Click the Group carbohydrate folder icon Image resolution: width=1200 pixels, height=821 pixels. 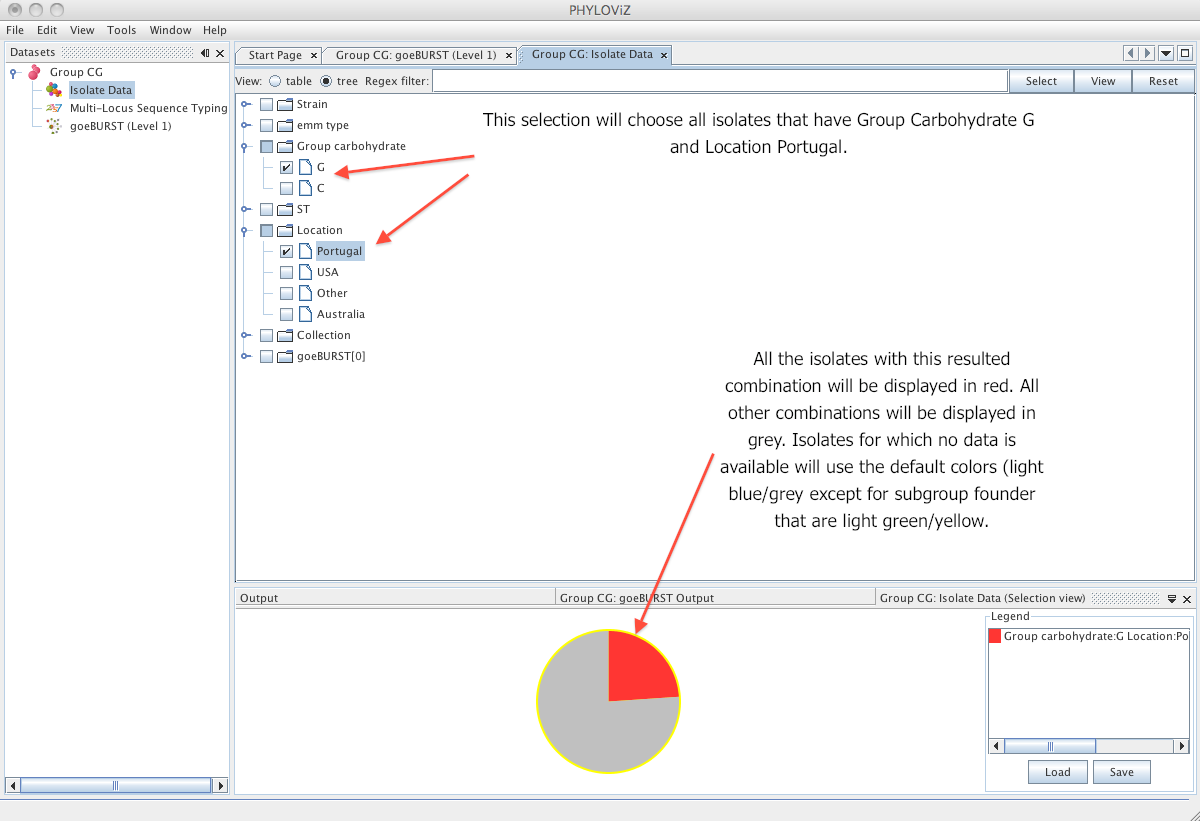pyautogui.click(x=284, y=146)
